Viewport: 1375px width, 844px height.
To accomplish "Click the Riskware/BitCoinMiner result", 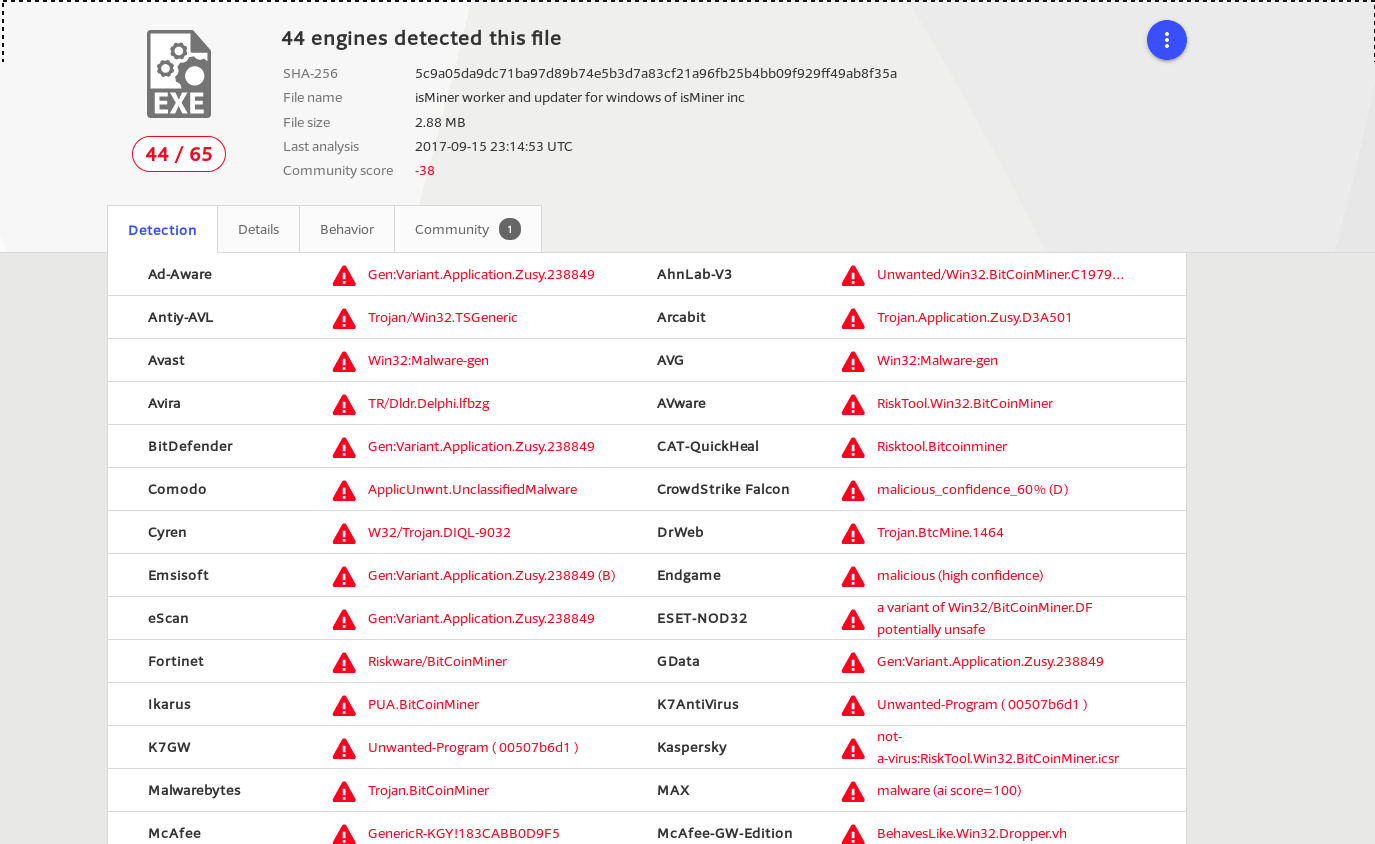I will pyautogui.click(x=437, y=661).
